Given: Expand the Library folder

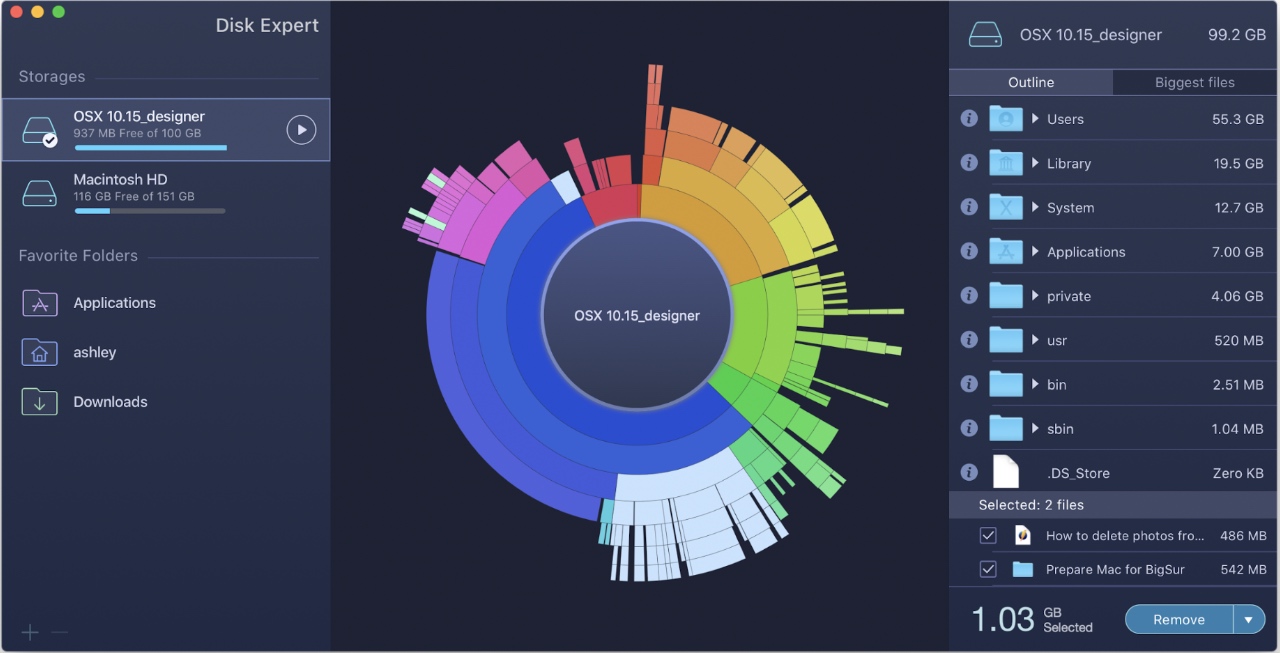Looking at the screenshot, I should pos(1035,163).
